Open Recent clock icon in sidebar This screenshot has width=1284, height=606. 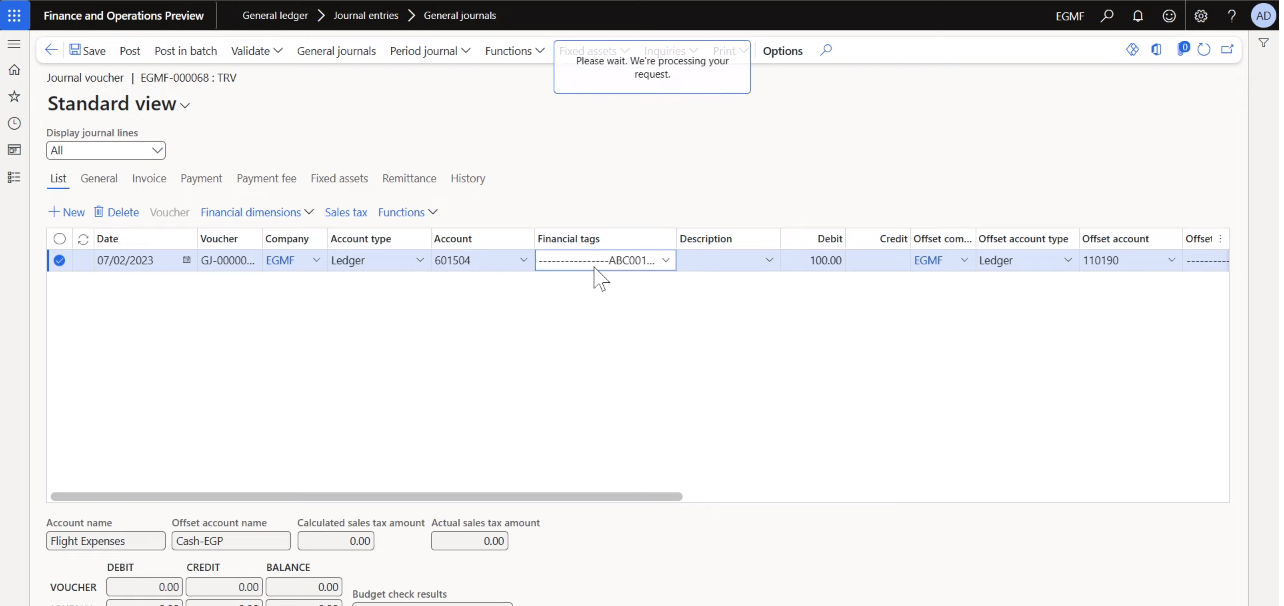[x=14, y=124]
